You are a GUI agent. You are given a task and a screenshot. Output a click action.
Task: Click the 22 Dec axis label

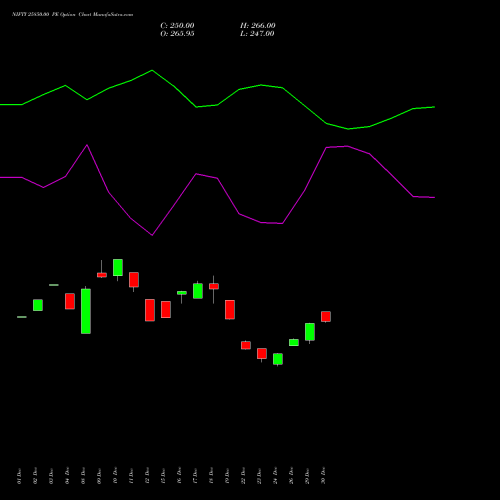click(243, 476)
